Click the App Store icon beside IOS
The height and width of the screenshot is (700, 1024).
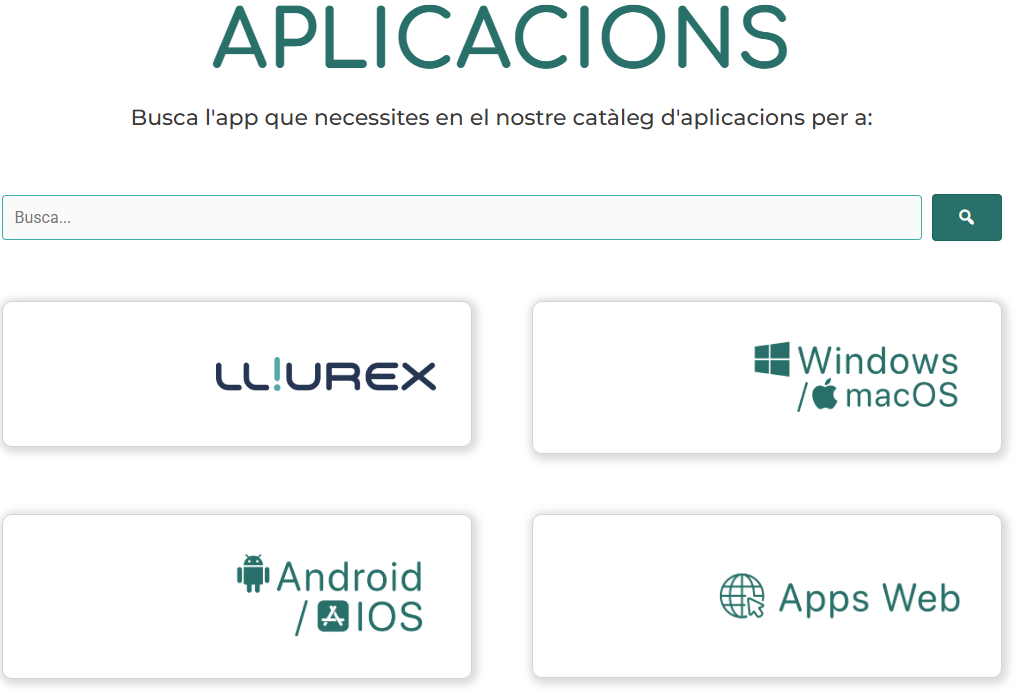(x=333, y=616)
